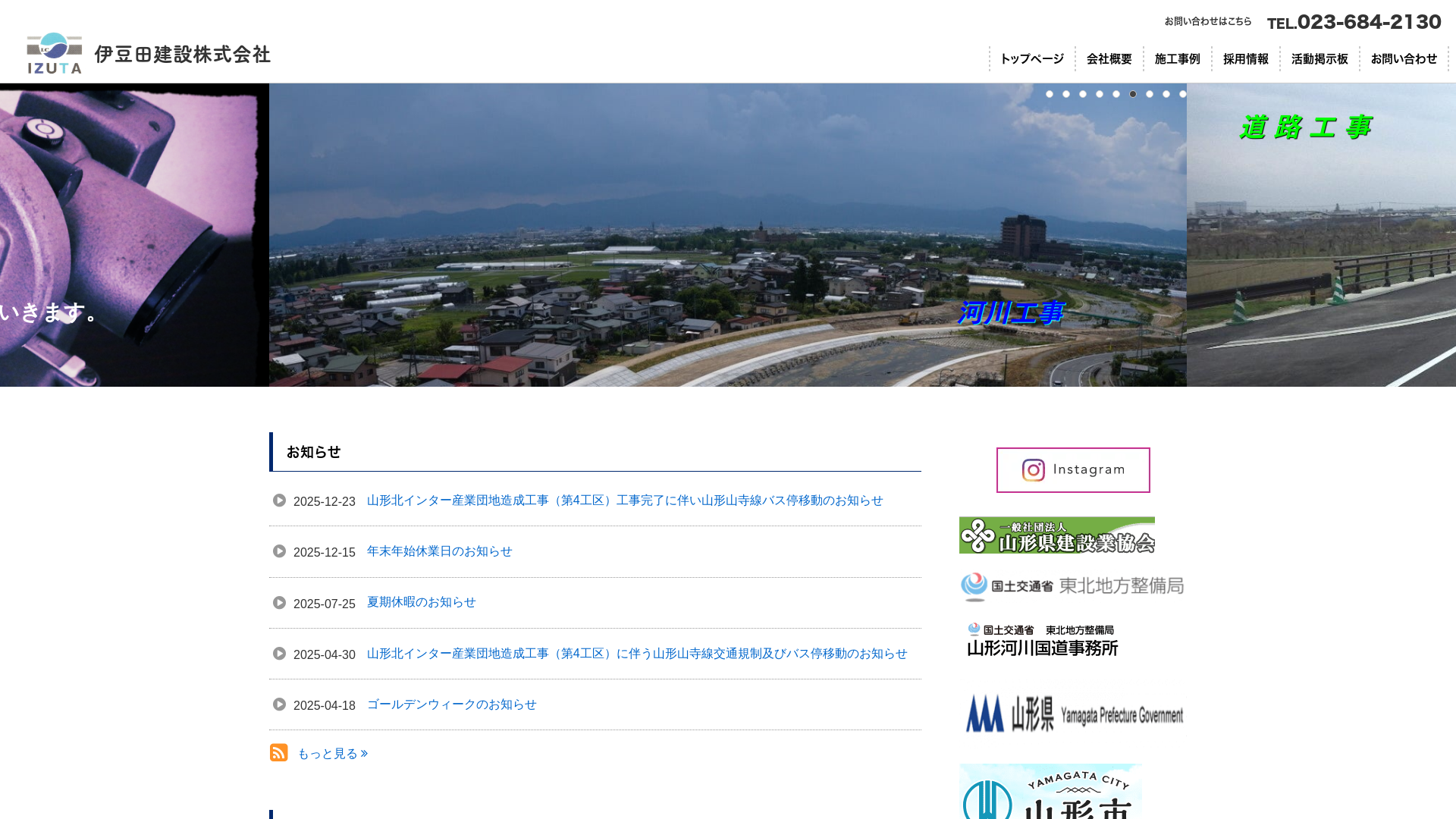Click the 山形県建設業協会 banner logo

[x=1056, y=536]
